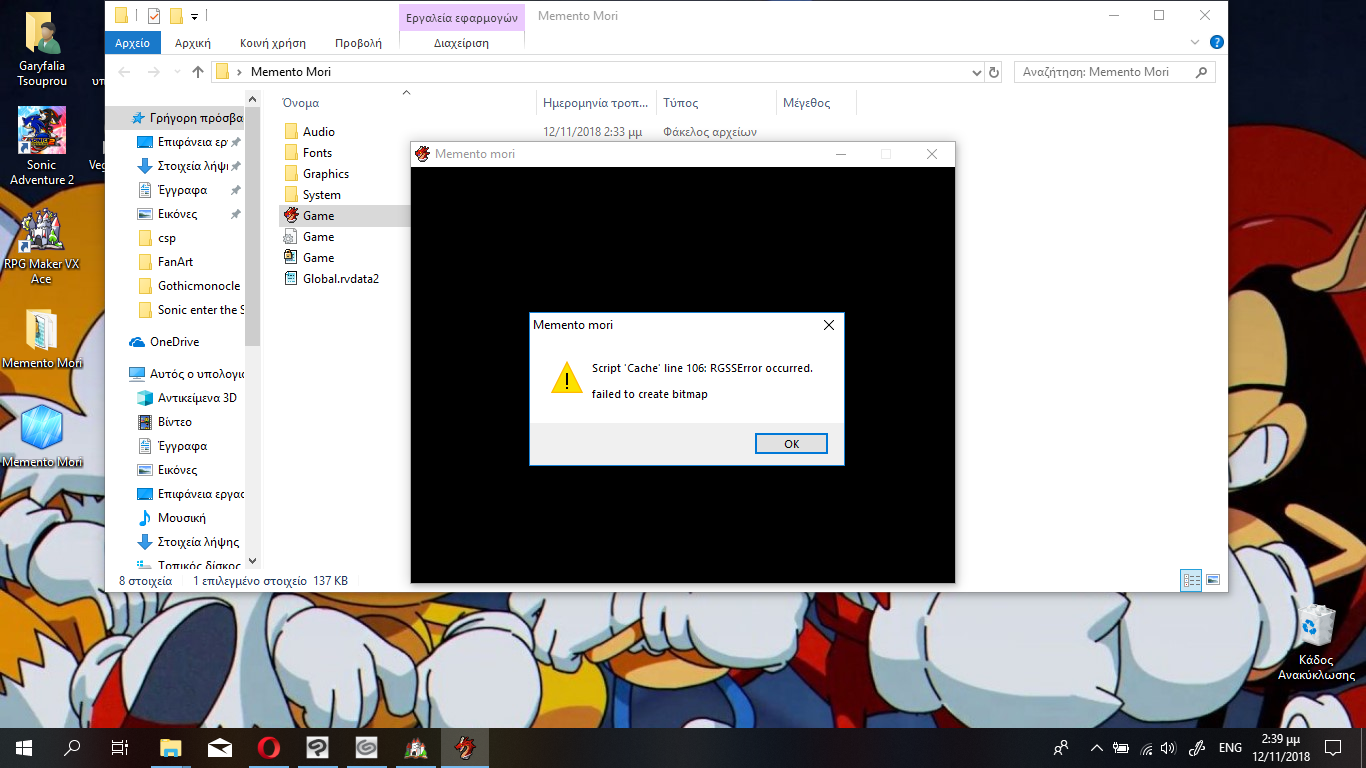
Task: Select the Sonic Adventure 2 desktop shortcut
Action: (42, 146)
